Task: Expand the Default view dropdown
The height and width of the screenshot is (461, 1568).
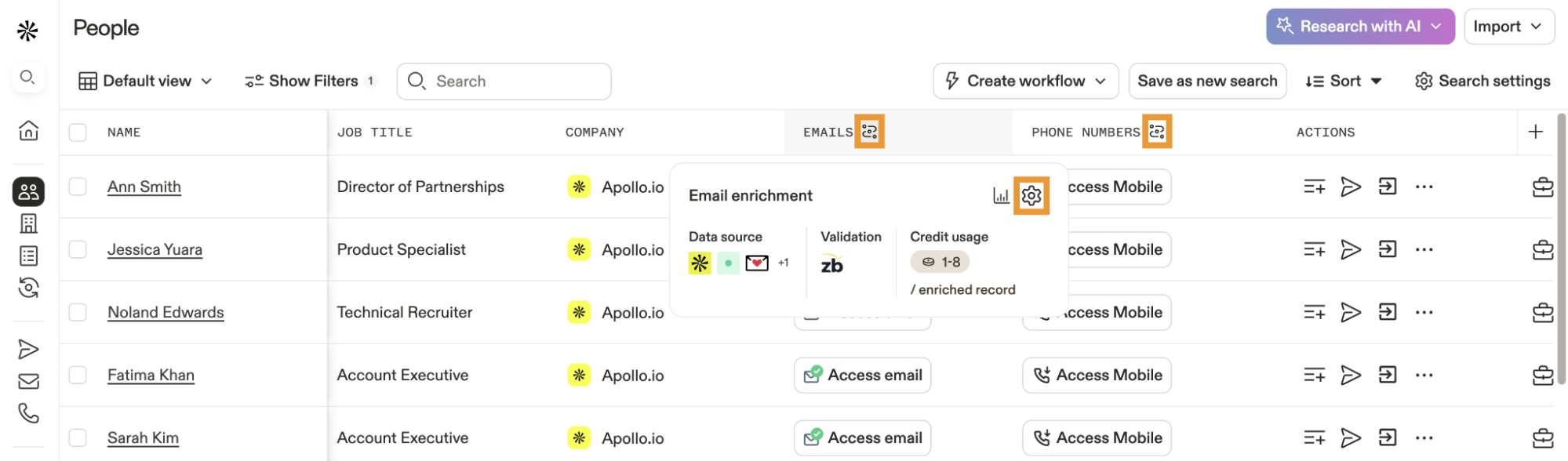Action: pyautogui.click(x=146, y=82)
